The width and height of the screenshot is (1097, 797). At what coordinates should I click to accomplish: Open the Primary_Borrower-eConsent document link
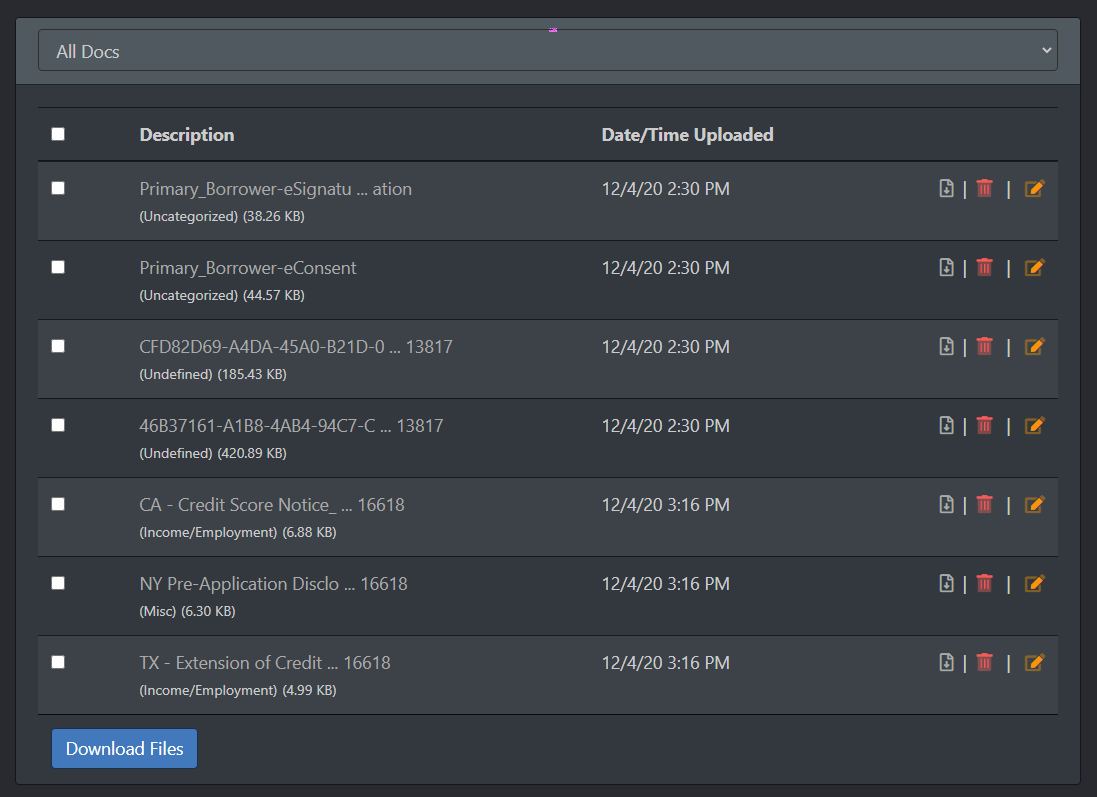(x=248, y=268)
